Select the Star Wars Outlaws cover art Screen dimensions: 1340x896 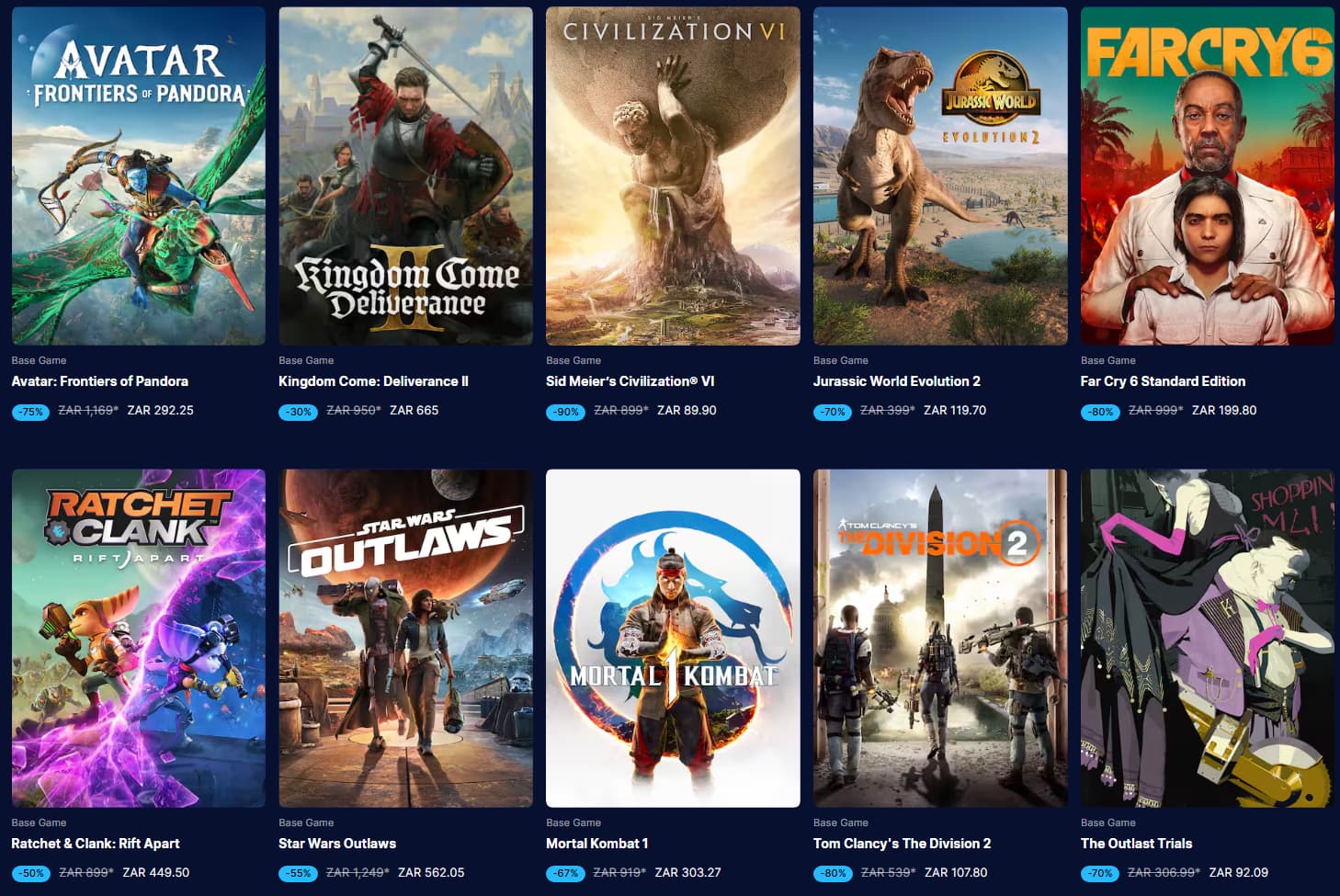(x=405, y=639)
